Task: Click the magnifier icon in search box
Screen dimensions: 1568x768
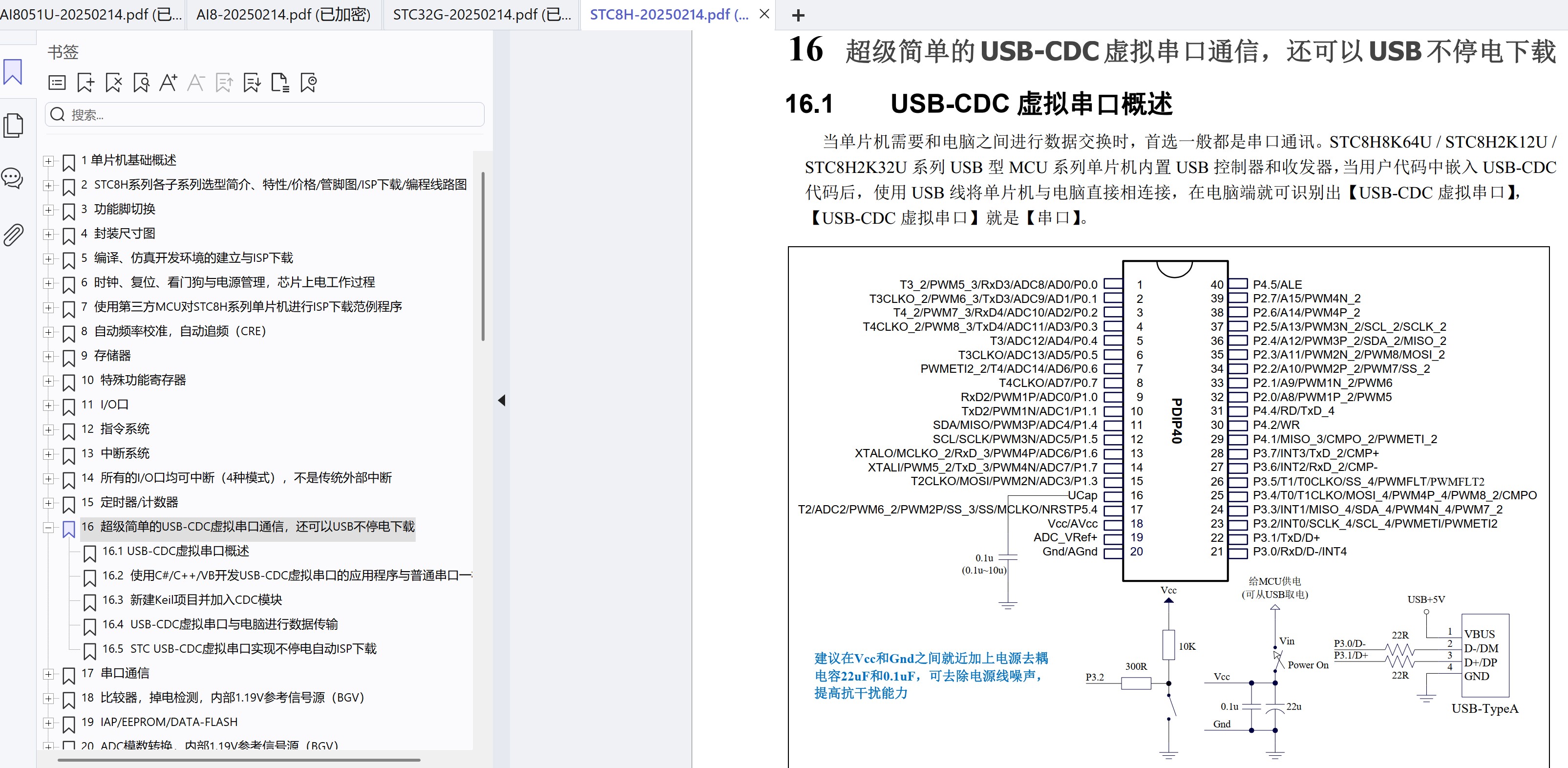Action: (58, 114)
